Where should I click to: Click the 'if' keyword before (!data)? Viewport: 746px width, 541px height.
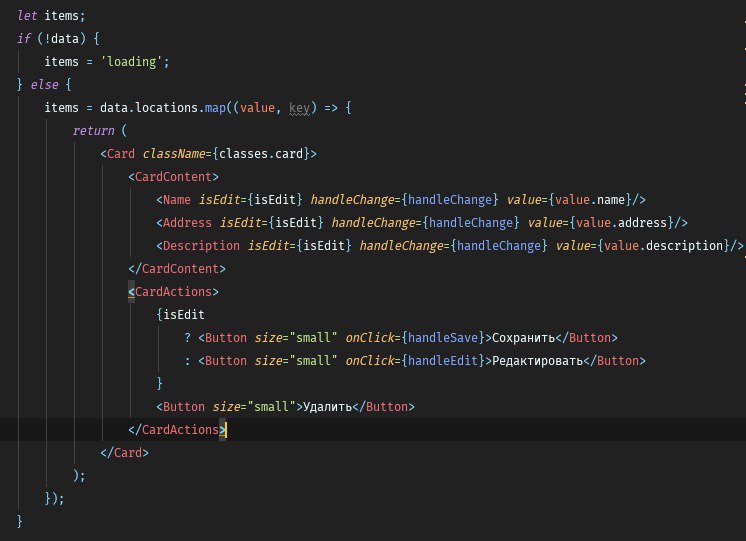[x=24, y=39]
